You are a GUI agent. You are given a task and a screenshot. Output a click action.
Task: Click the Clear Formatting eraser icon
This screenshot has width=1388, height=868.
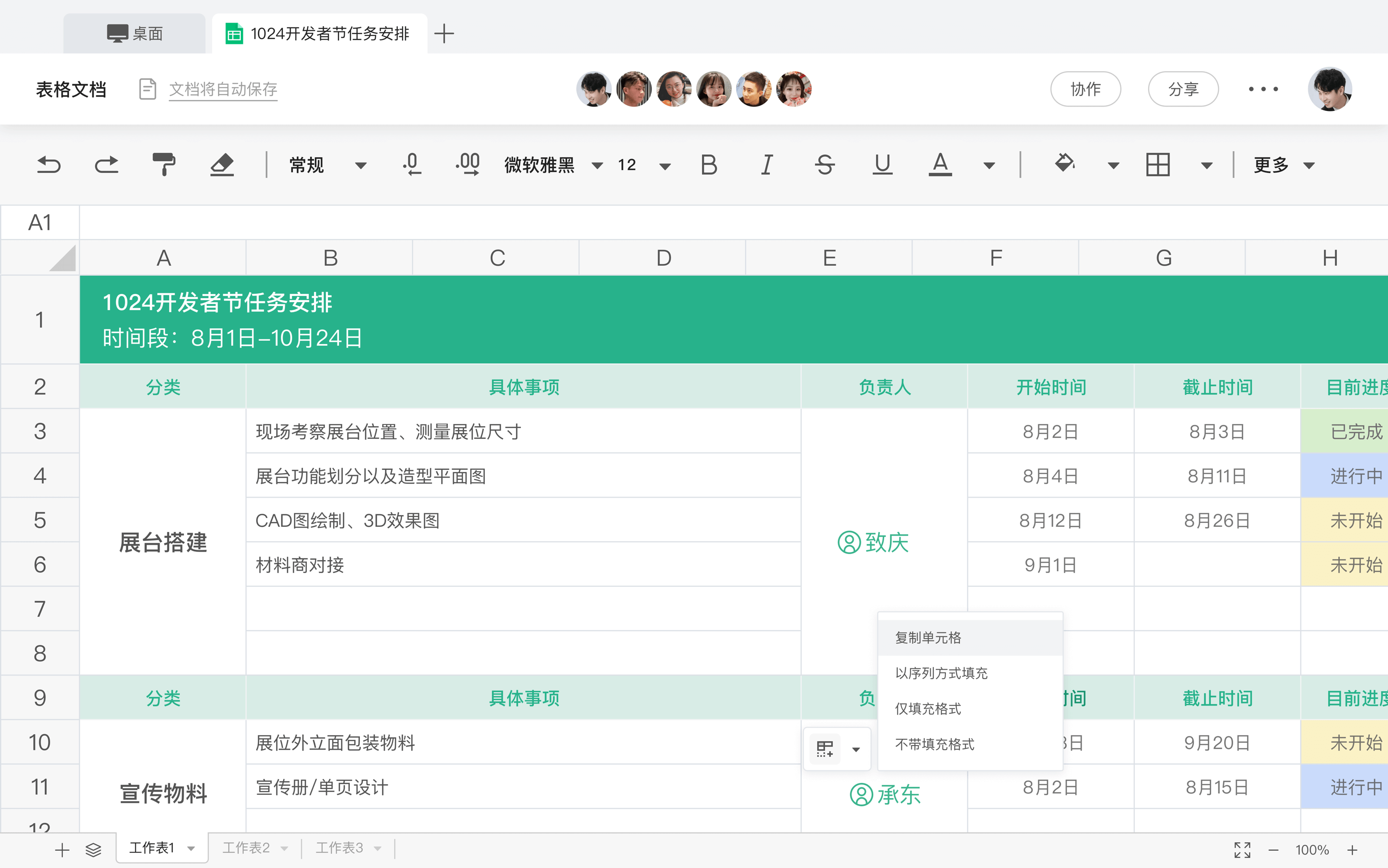click(x=222, y=165)
